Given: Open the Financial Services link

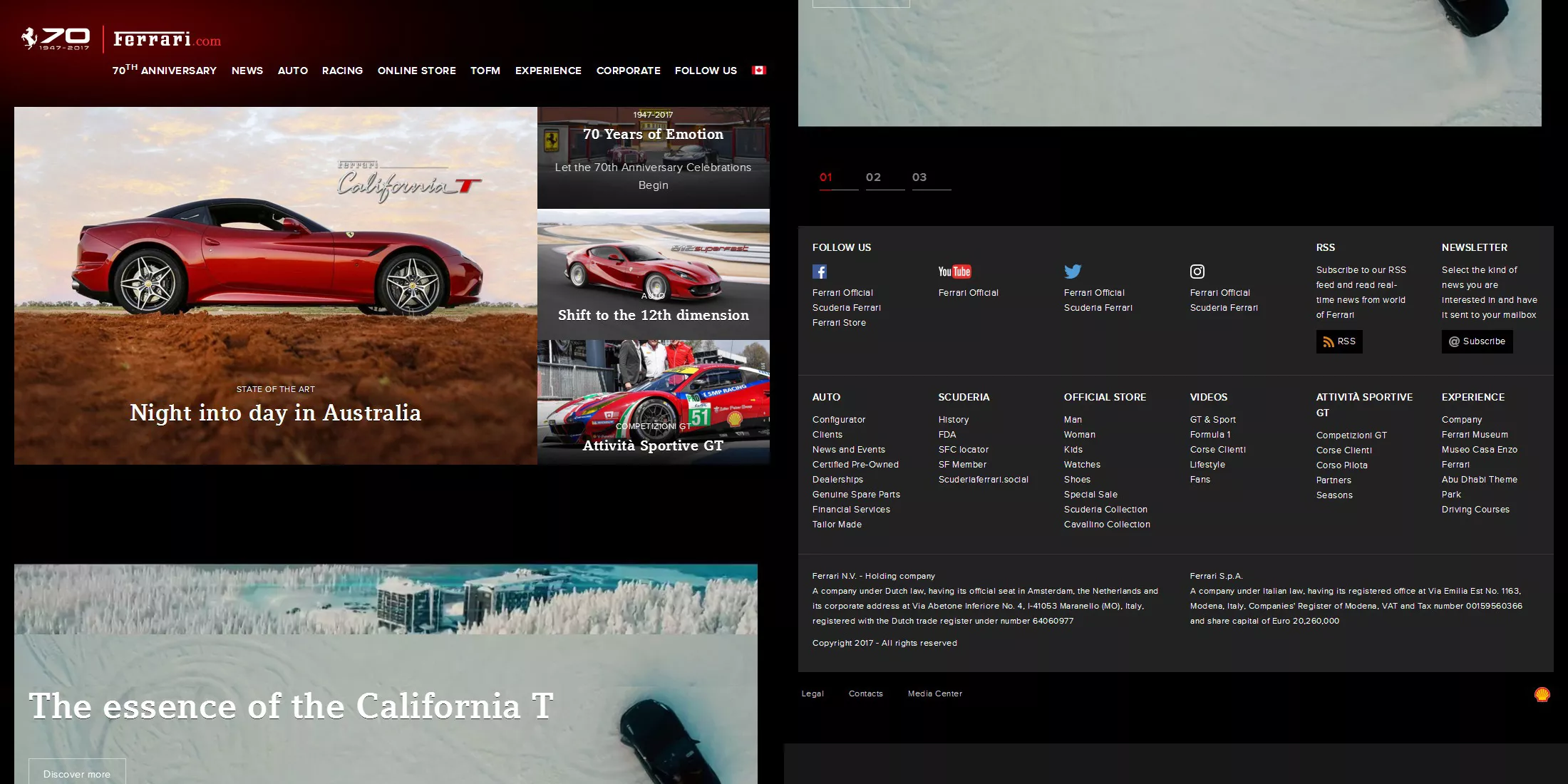Looking at the screenshot, I should tap(851, 510).
